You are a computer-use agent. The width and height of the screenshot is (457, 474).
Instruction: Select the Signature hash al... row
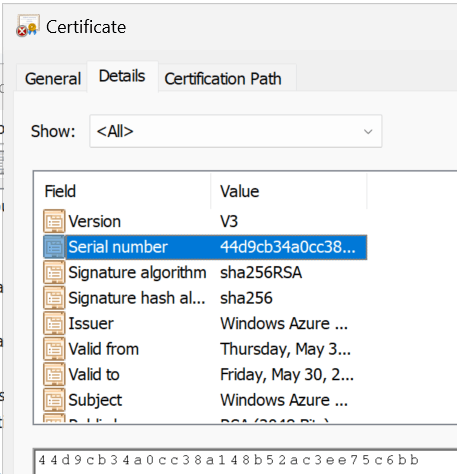tap(205, 298)
